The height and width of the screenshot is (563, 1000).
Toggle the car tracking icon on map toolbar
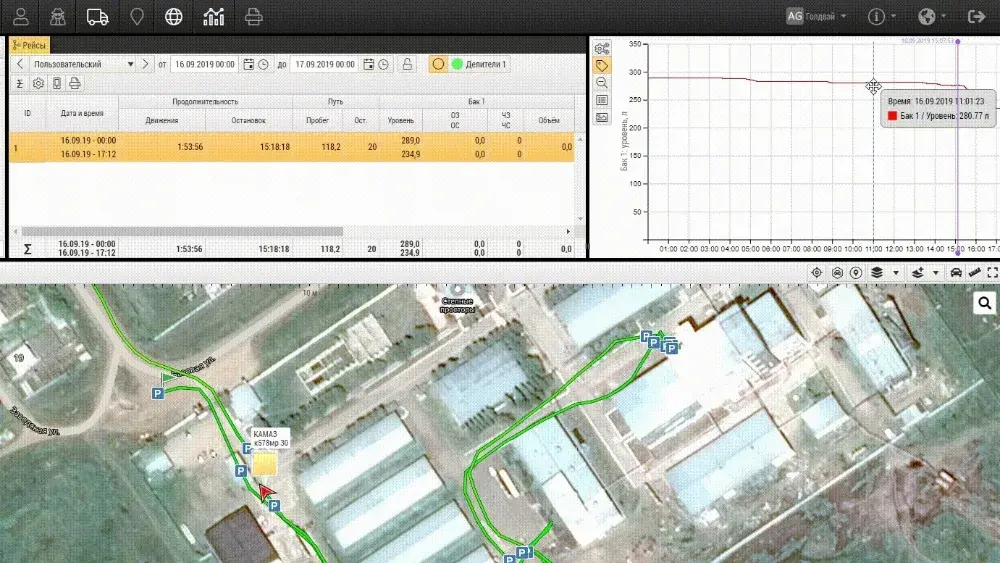[956, 273]
